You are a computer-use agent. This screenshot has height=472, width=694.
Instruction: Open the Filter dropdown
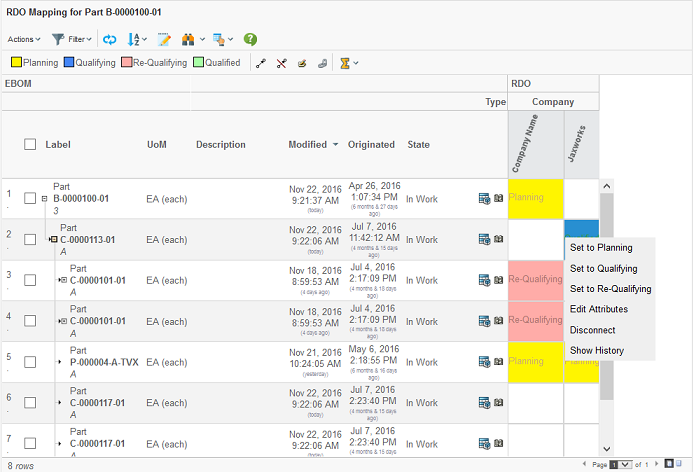click(72, 39)
